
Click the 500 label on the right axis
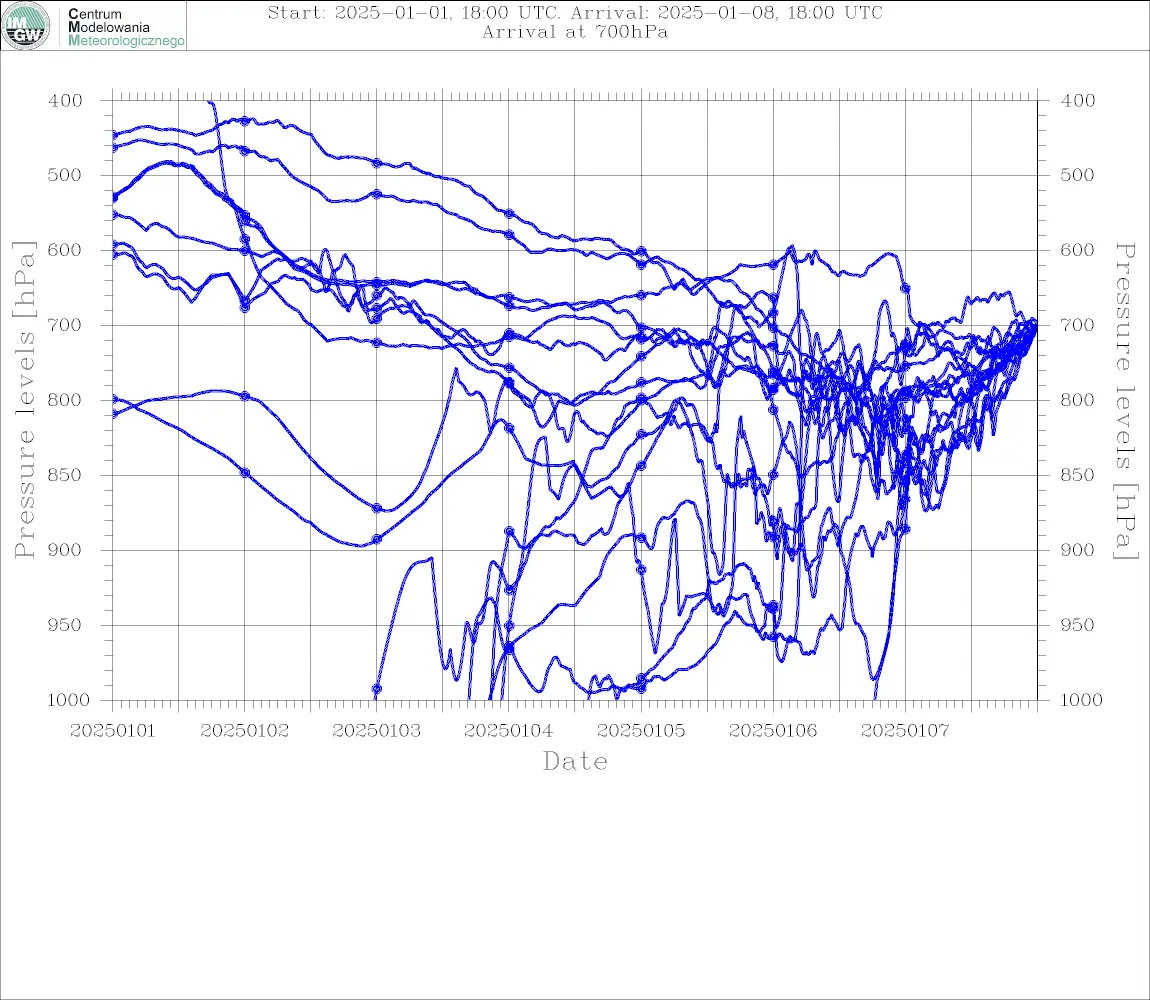pos(1077,175)
